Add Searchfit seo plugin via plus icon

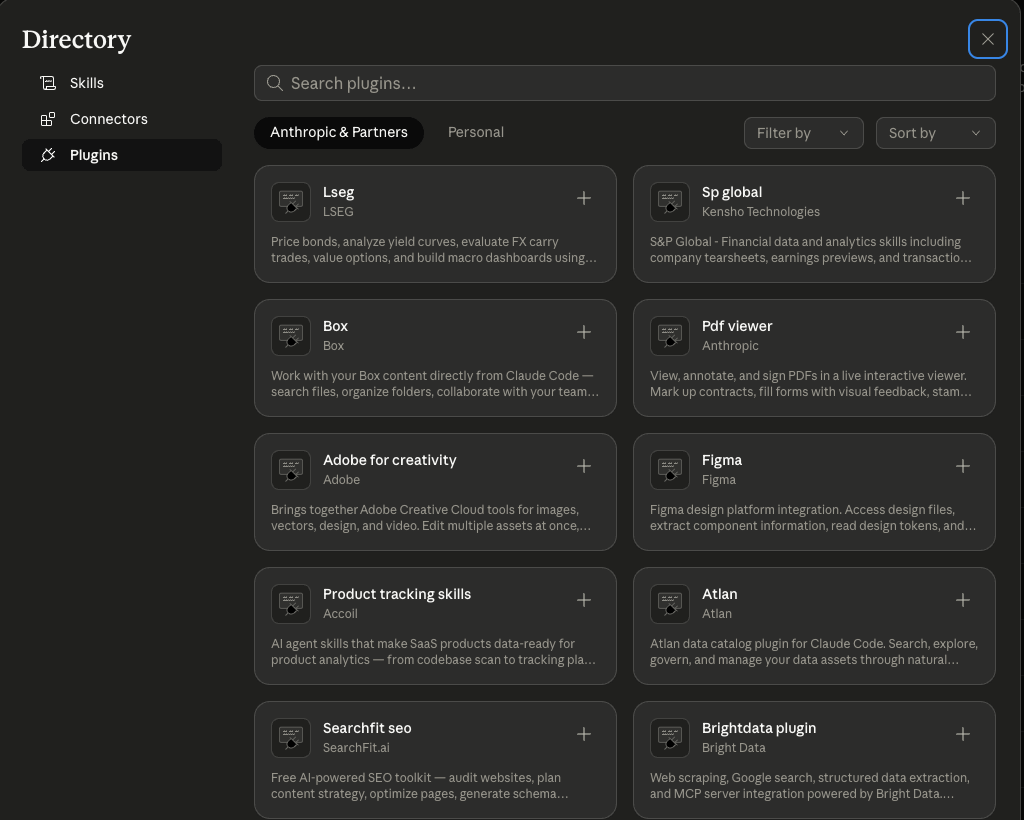584,734
